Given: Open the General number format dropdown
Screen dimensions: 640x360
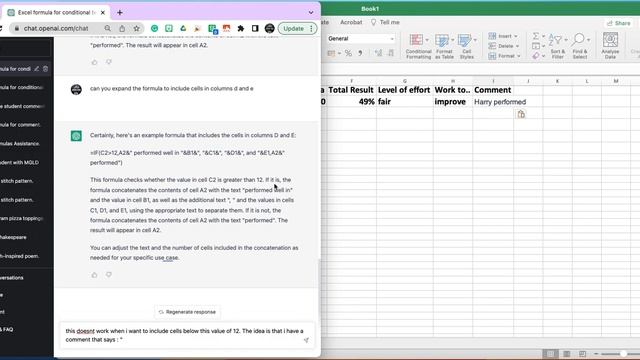Looking at the screenshot, I should [x=392, y=39].
